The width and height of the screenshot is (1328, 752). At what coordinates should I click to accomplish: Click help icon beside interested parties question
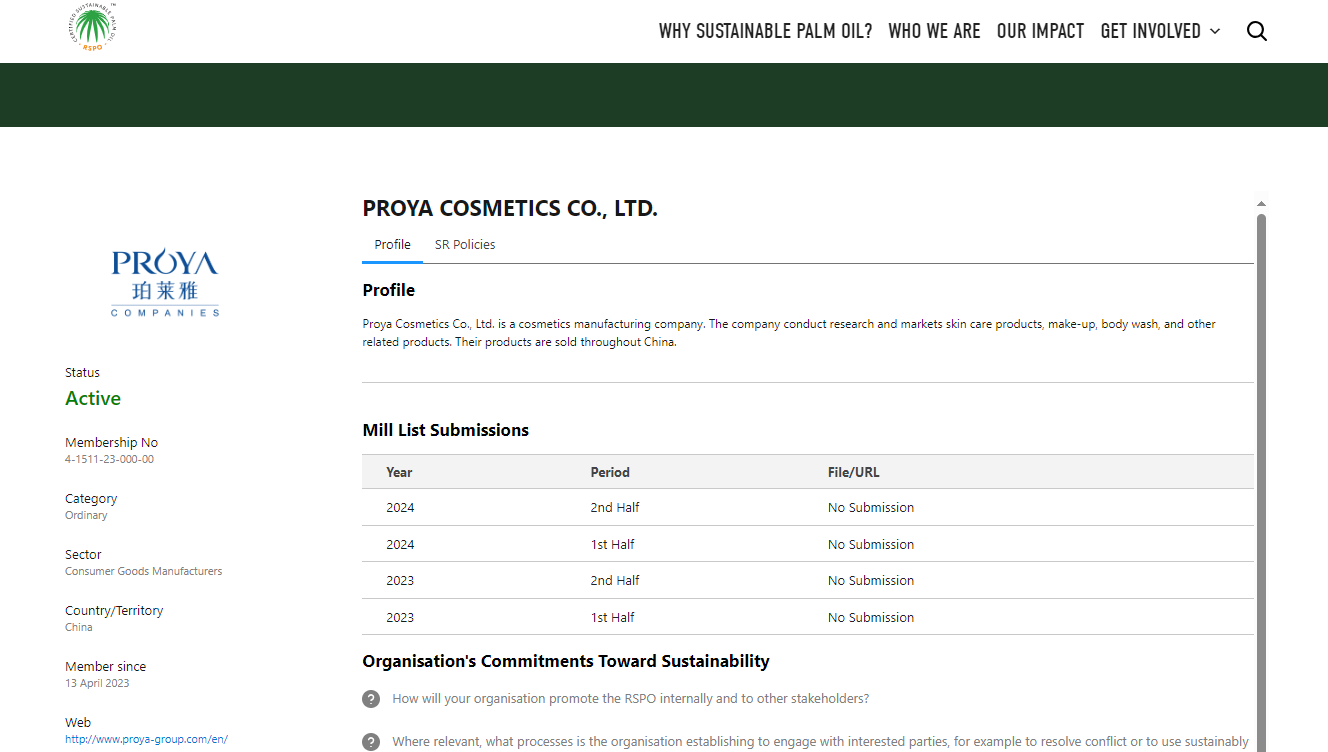[371, 742]
